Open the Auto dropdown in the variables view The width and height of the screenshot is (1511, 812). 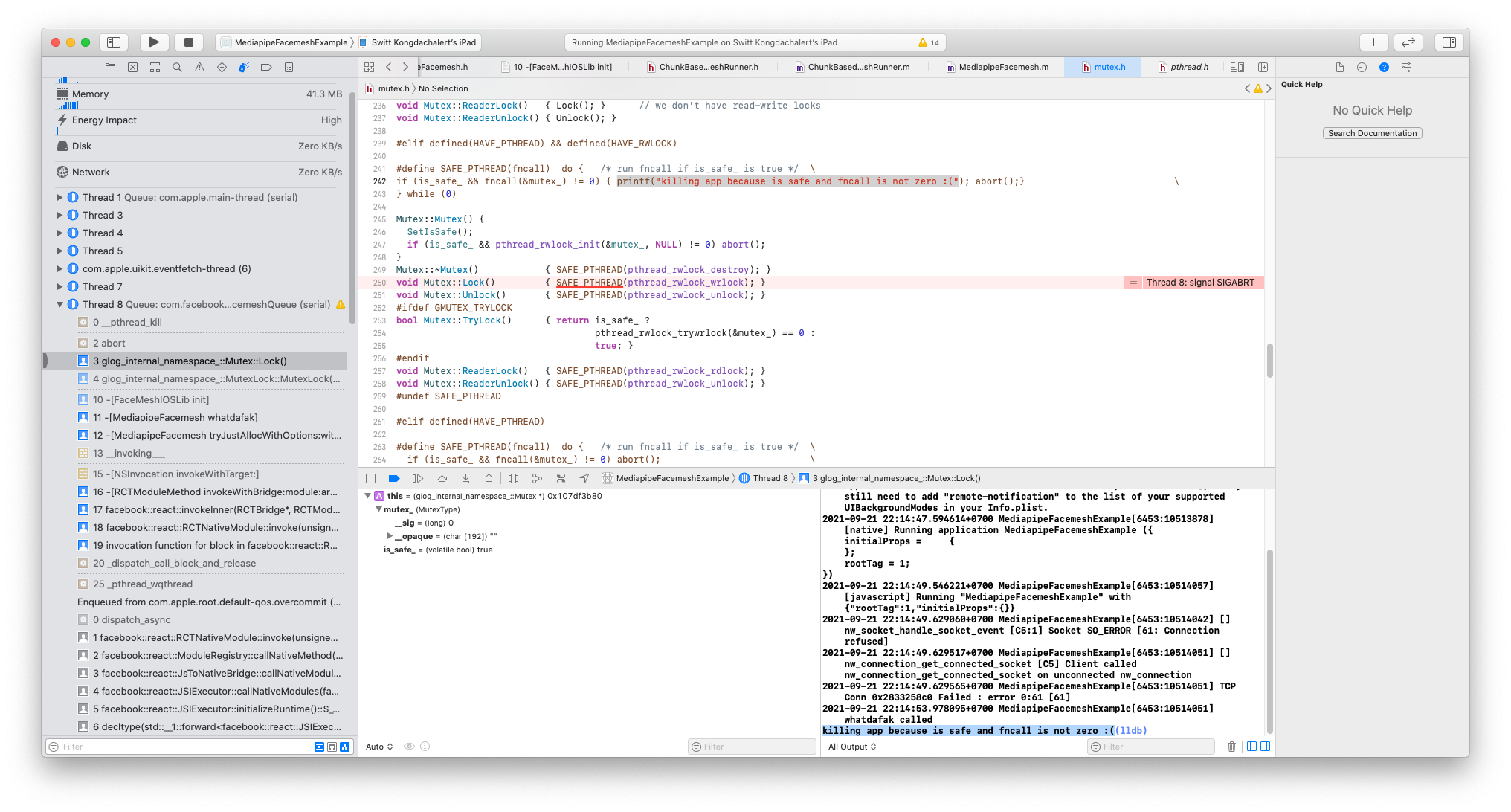(378, 747)
